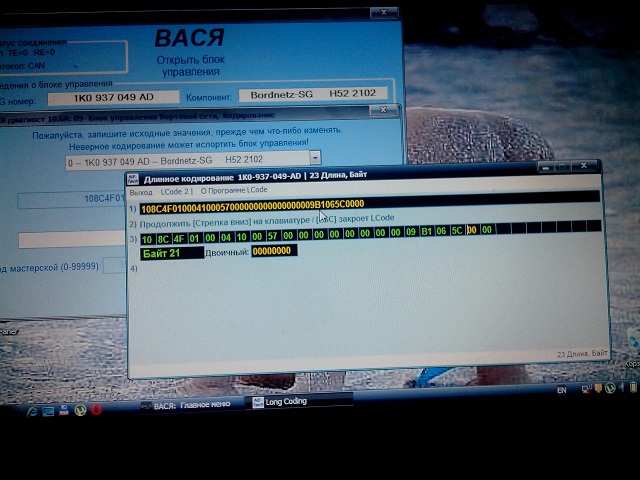The image size is (640, 480).
Task: Click the empty input field below the coding value
Action: pyautogui.click(x=72, y=239)
